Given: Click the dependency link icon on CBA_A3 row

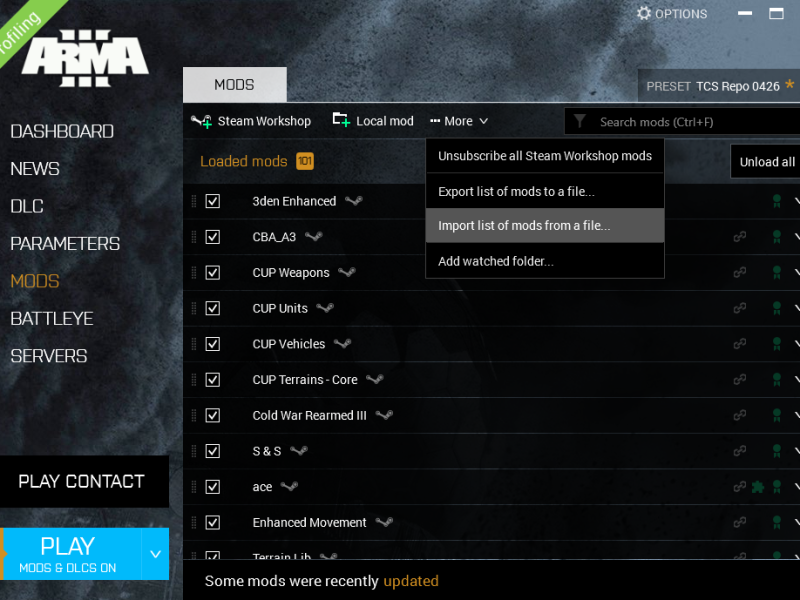Looking at the screenshot, I should [740, 237].
